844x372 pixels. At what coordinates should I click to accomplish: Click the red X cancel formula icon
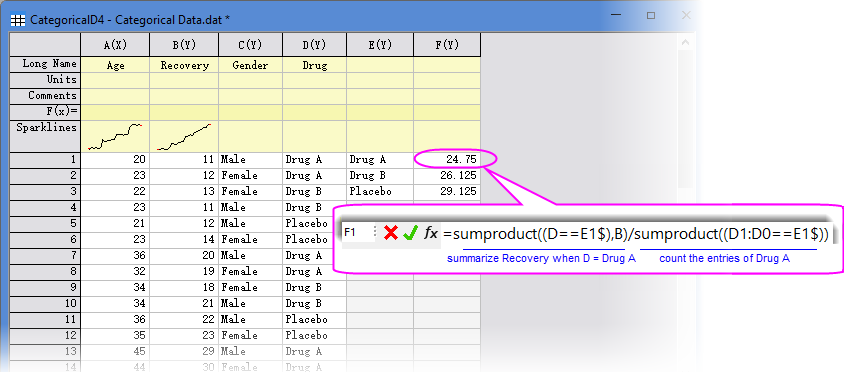(391, 233)
